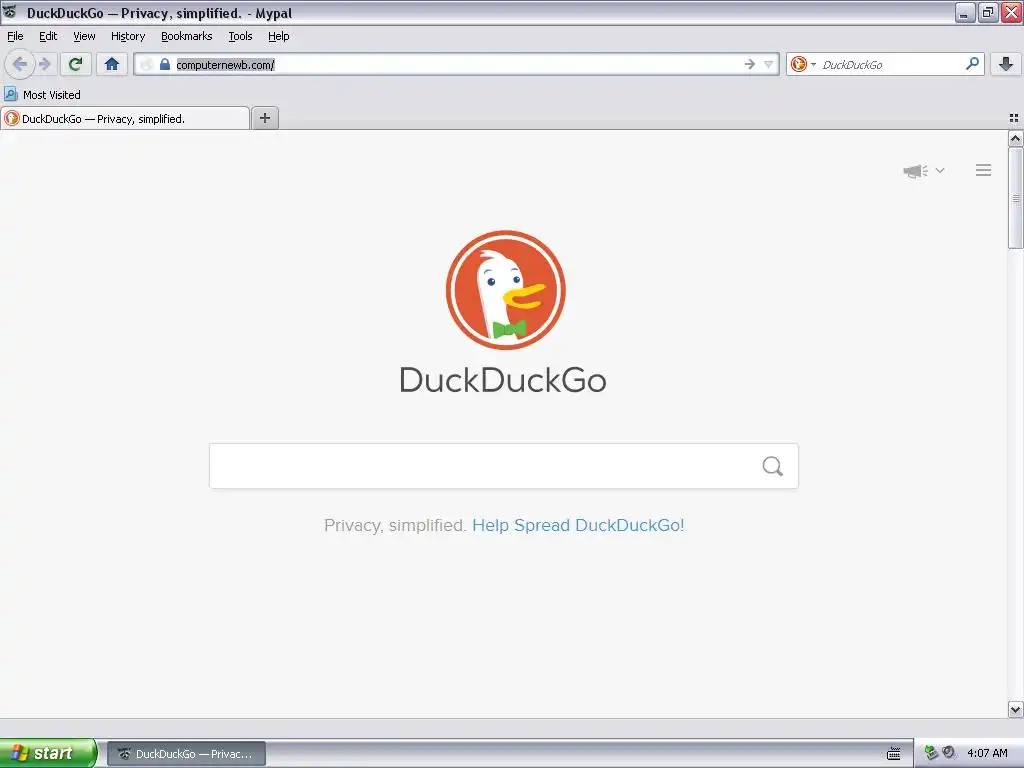Click the 4:07 AM clock
This screenshot has width=1024, height=768.
[x=987, y=753]
